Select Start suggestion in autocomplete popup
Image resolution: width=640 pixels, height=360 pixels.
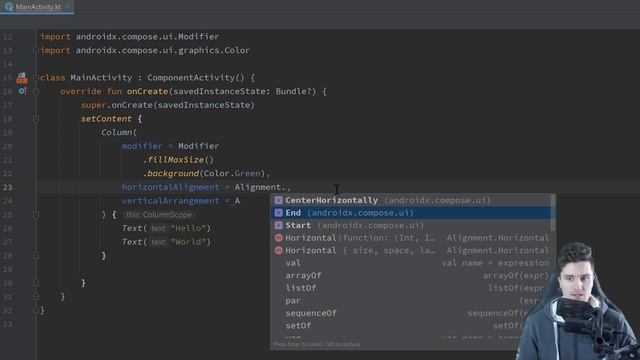411,225
